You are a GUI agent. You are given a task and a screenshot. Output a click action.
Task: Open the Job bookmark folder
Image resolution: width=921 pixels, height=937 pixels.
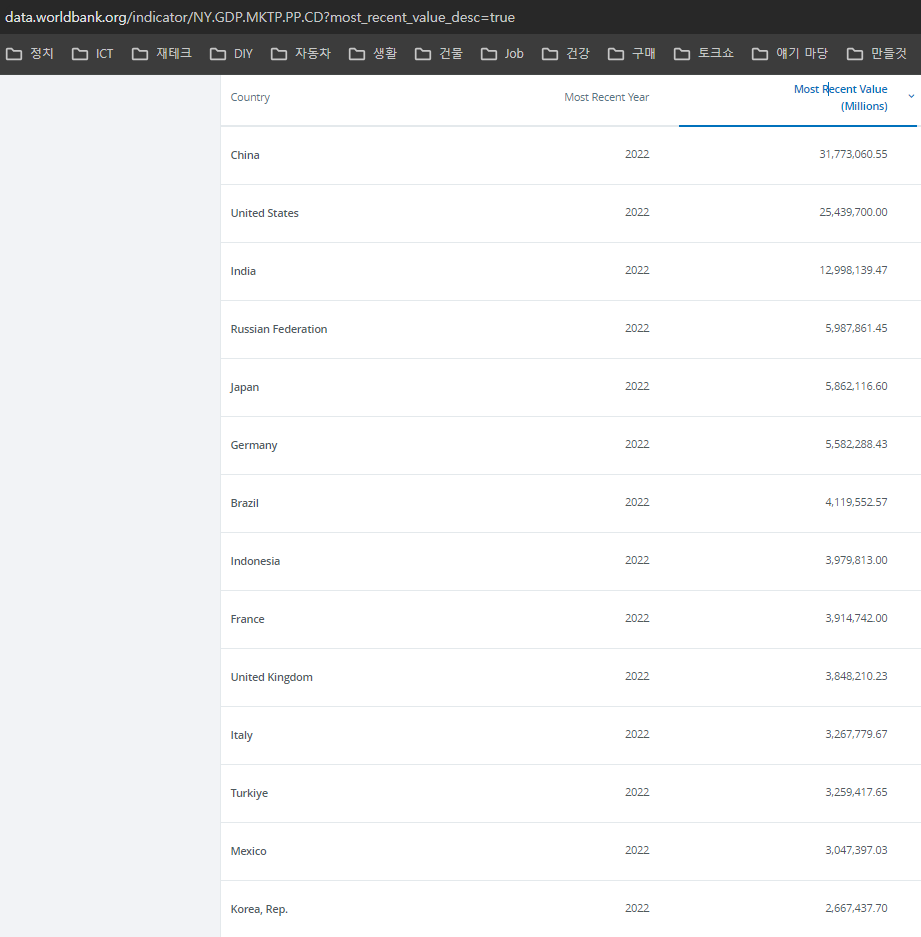[x=502, y=54]
